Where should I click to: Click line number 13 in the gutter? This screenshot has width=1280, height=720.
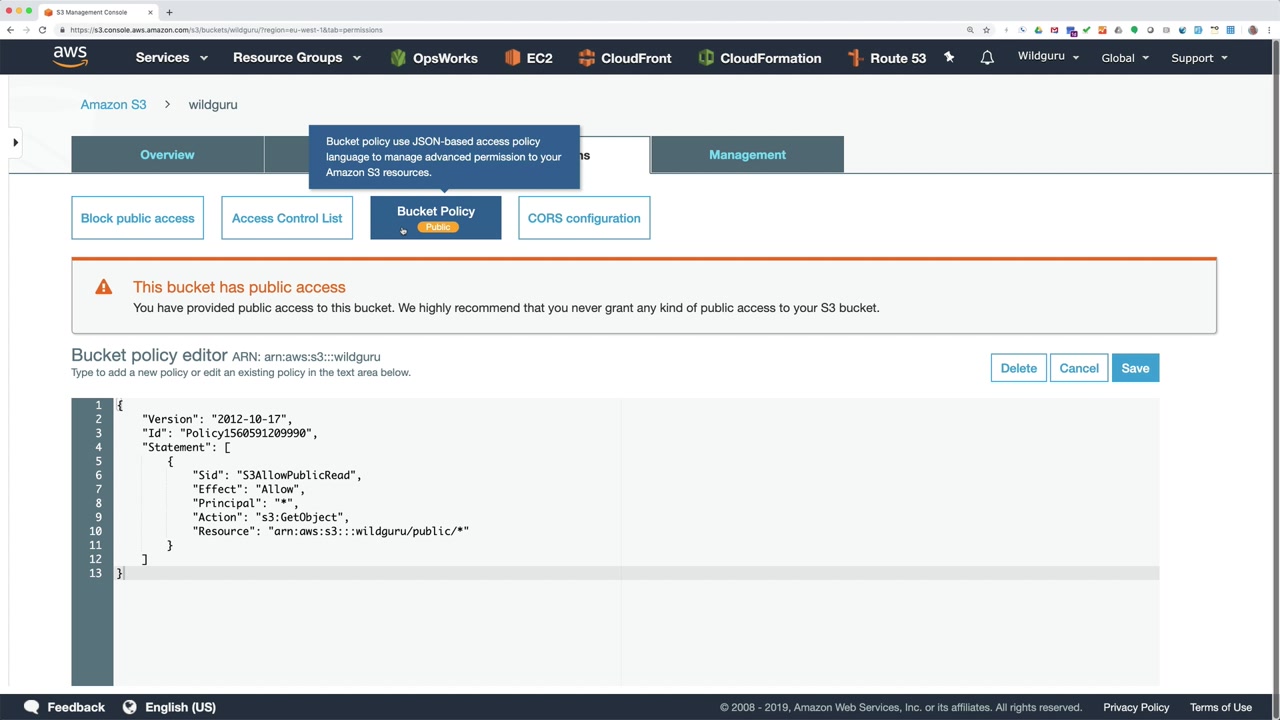pyautogui.click(x=95, y=573)
